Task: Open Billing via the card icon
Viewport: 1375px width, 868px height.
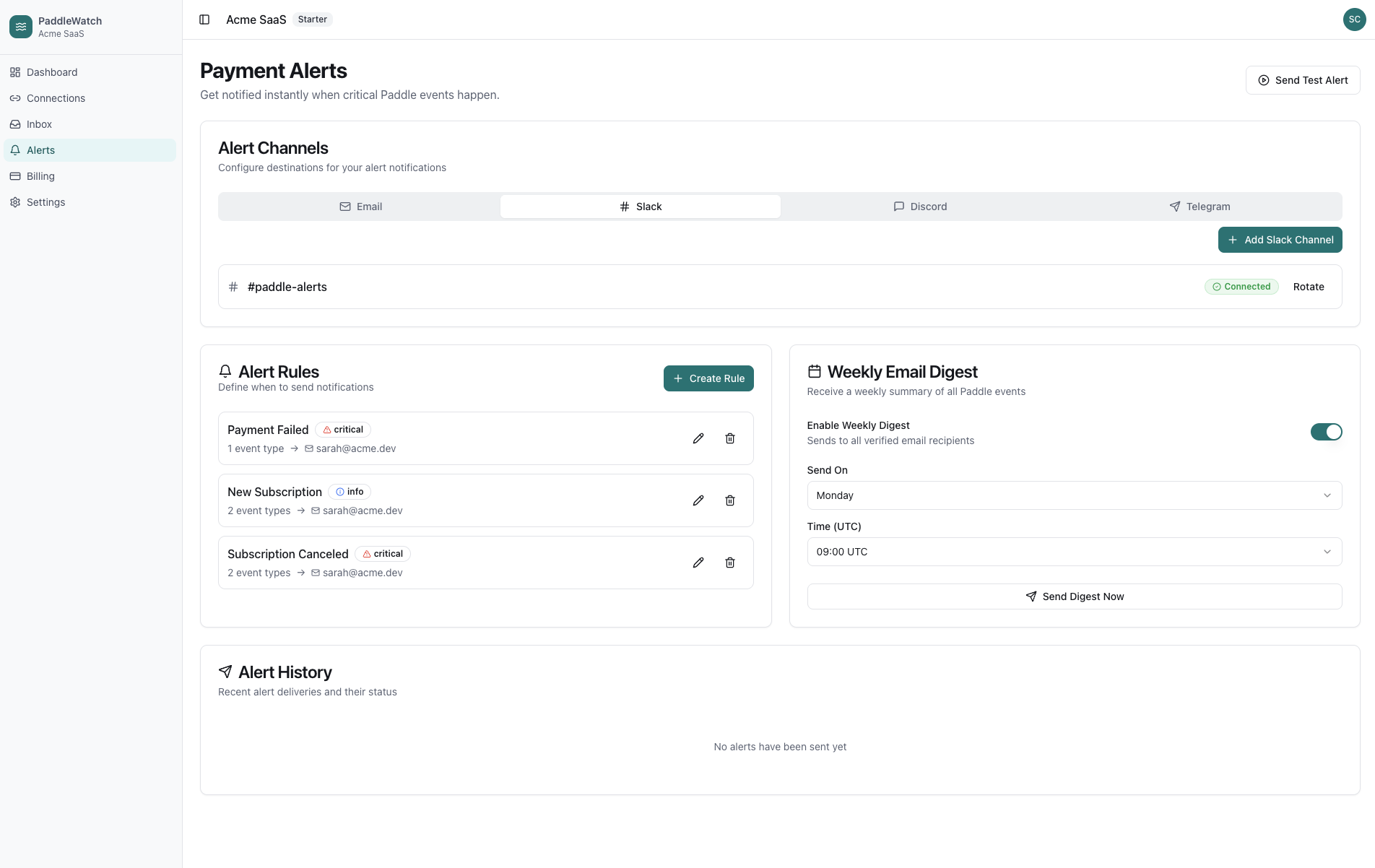Action: coord(15,176)
